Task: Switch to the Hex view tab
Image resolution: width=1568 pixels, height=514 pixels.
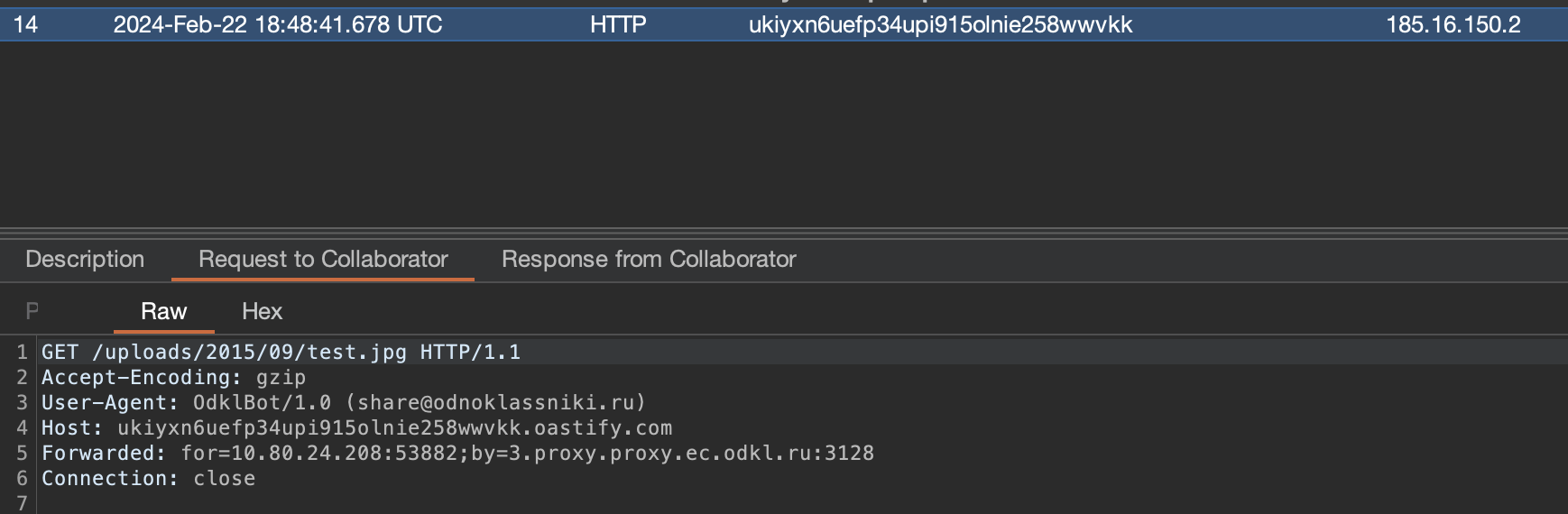Action: point(262,312)
